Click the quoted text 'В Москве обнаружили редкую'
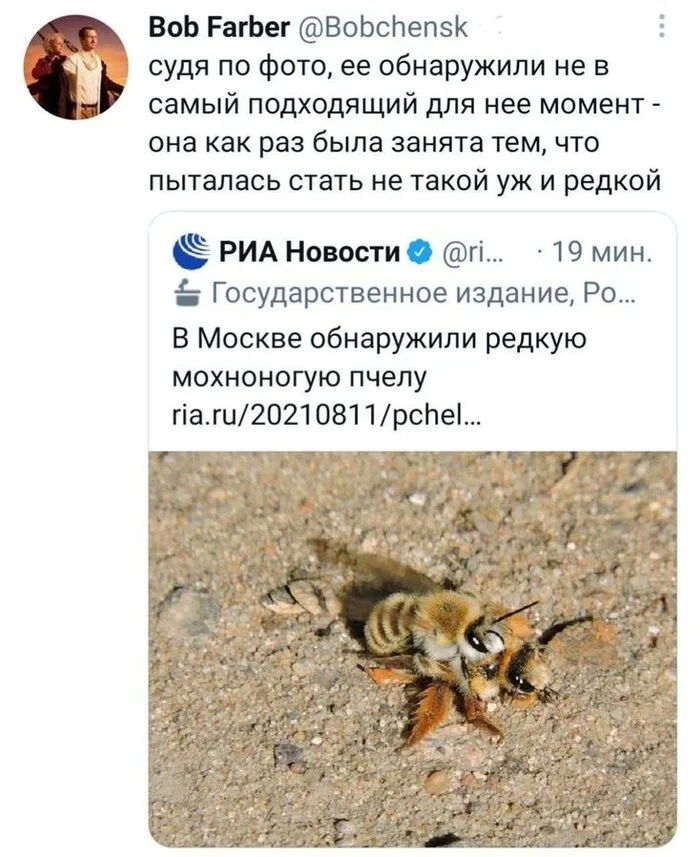Viewport: 700px width, 857px height. (378, 340)
